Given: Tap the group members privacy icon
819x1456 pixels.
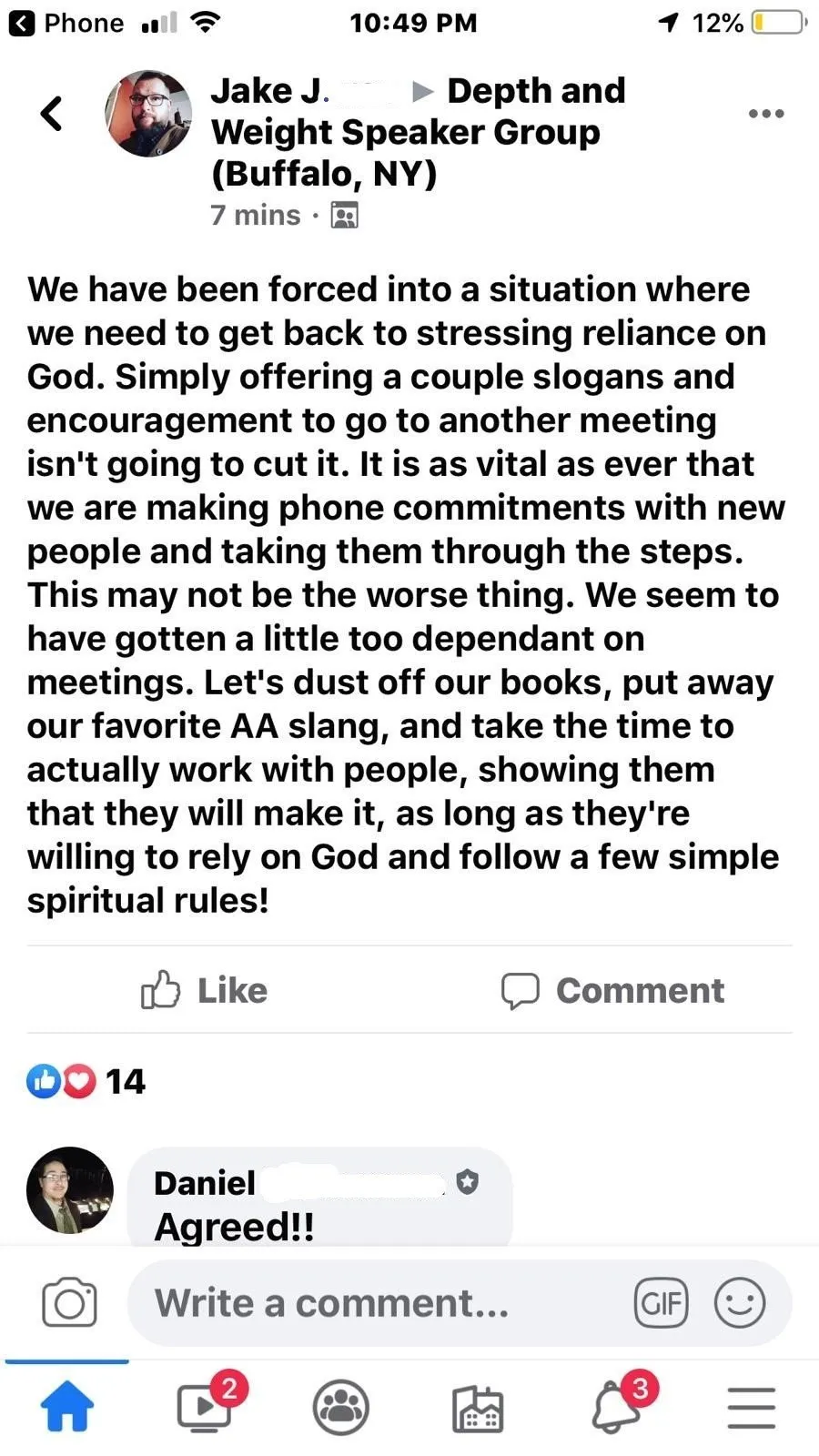Looking at the screenshot, I should 344,216.
